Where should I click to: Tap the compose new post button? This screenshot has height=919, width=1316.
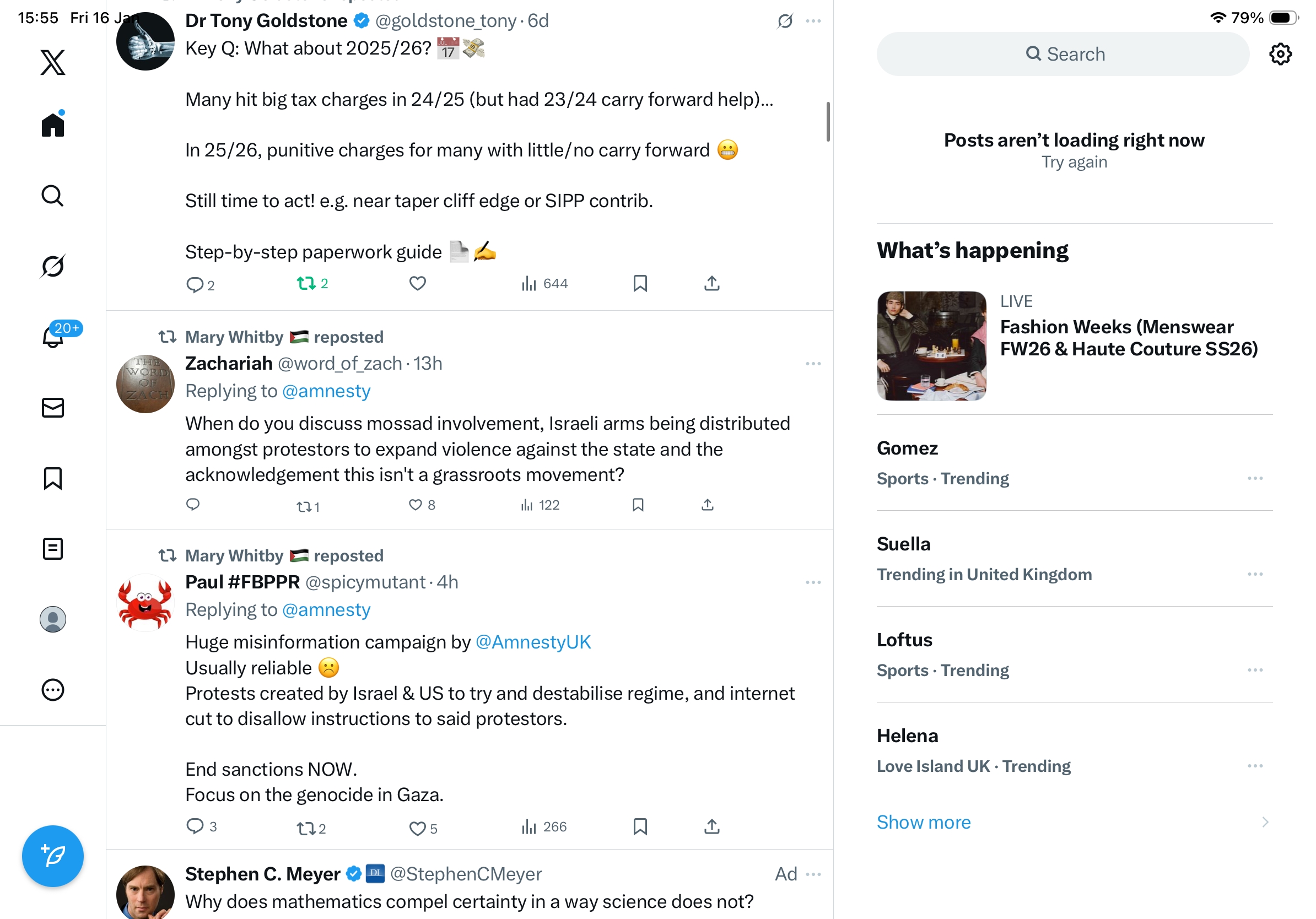pos(53,856)
